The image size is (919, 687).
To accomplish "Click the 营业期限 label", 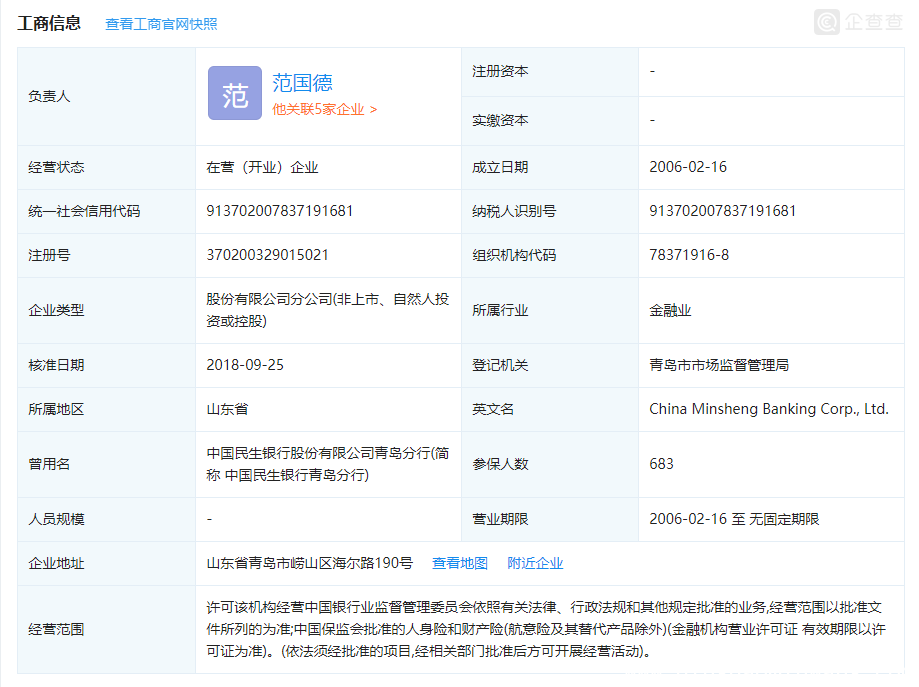I will (501, 519).
